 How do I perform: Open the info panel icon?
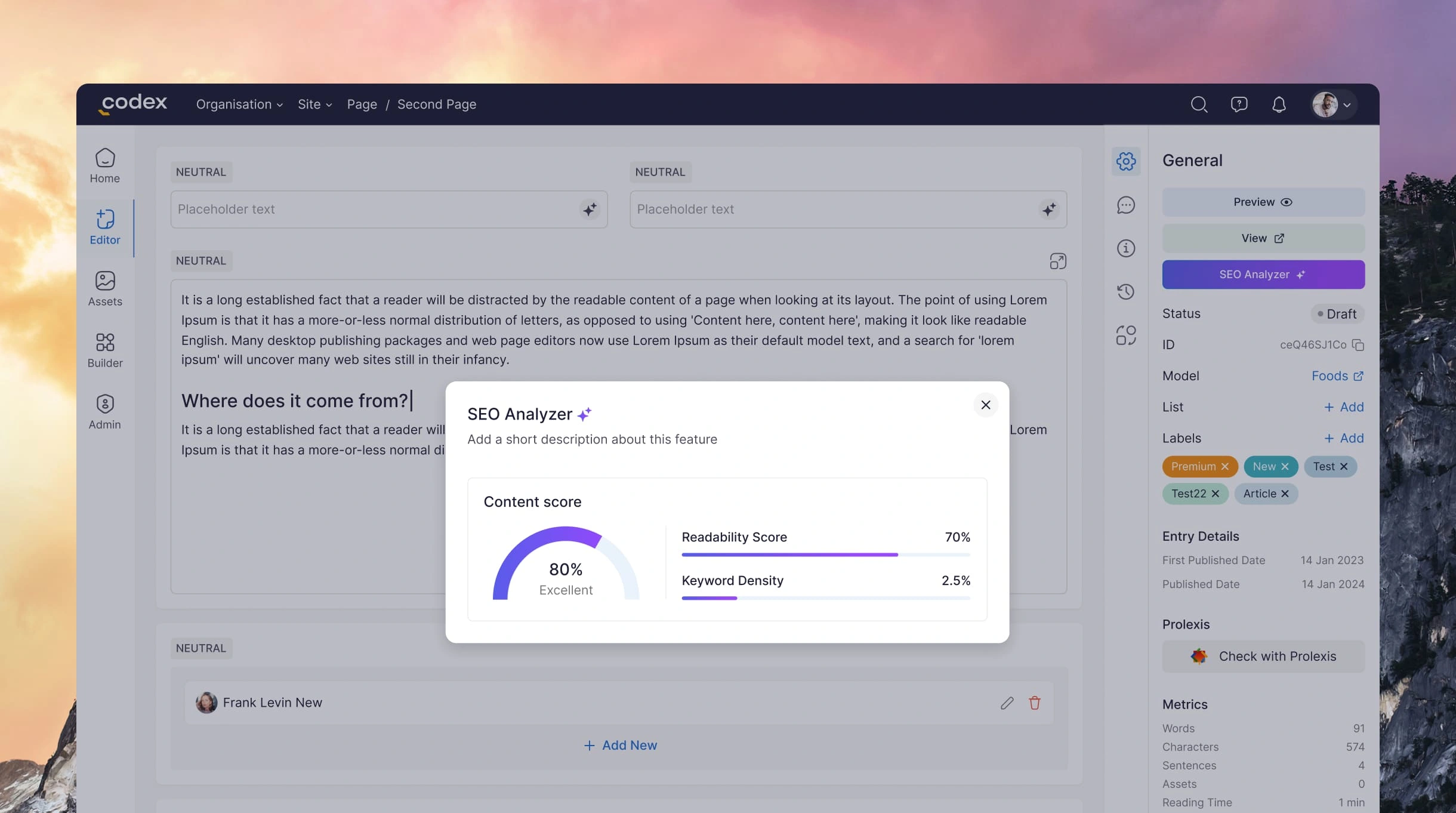point(1125,248)
